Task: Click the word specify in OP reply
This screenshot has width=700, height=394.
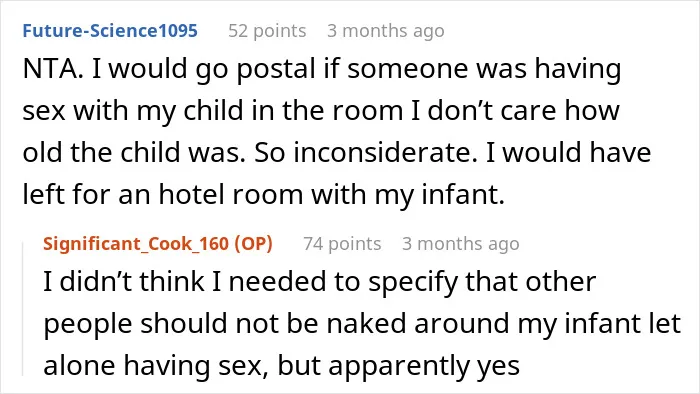Action: click(x=412, y=283)
